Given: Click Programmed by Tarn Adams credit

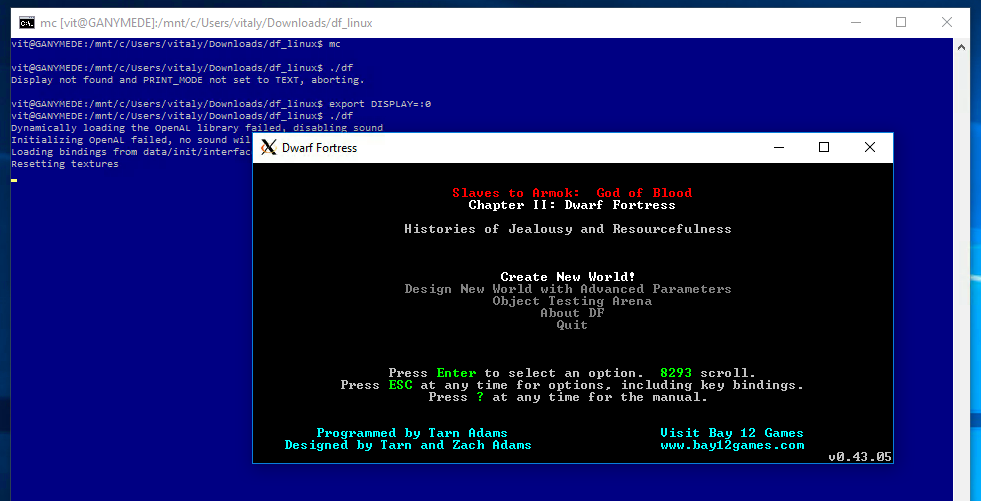Looking at the screenshot, I should pos(412,433).
